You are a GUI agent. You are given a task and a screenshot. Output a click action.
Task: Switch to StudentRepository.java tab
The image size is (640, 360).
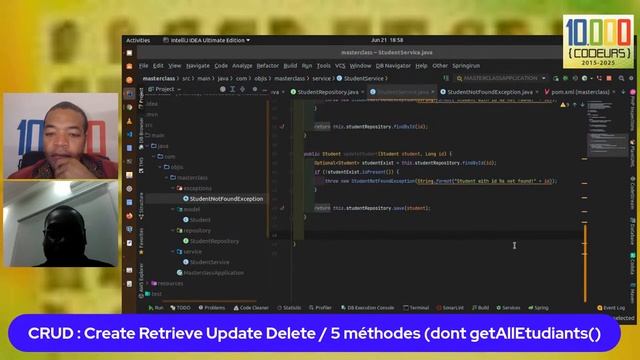point(328,92)
